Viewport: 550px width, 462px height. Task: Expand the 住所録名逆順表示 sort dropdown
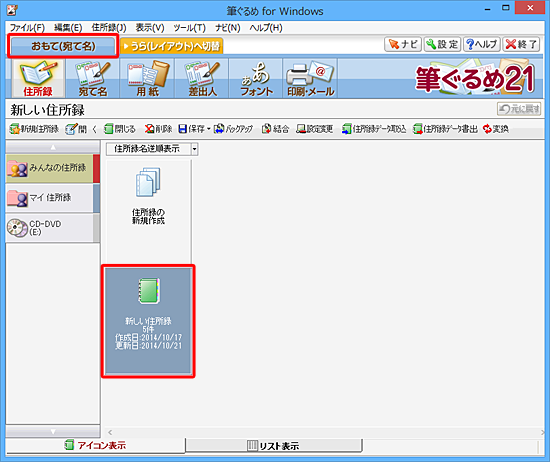coord(195,149)
